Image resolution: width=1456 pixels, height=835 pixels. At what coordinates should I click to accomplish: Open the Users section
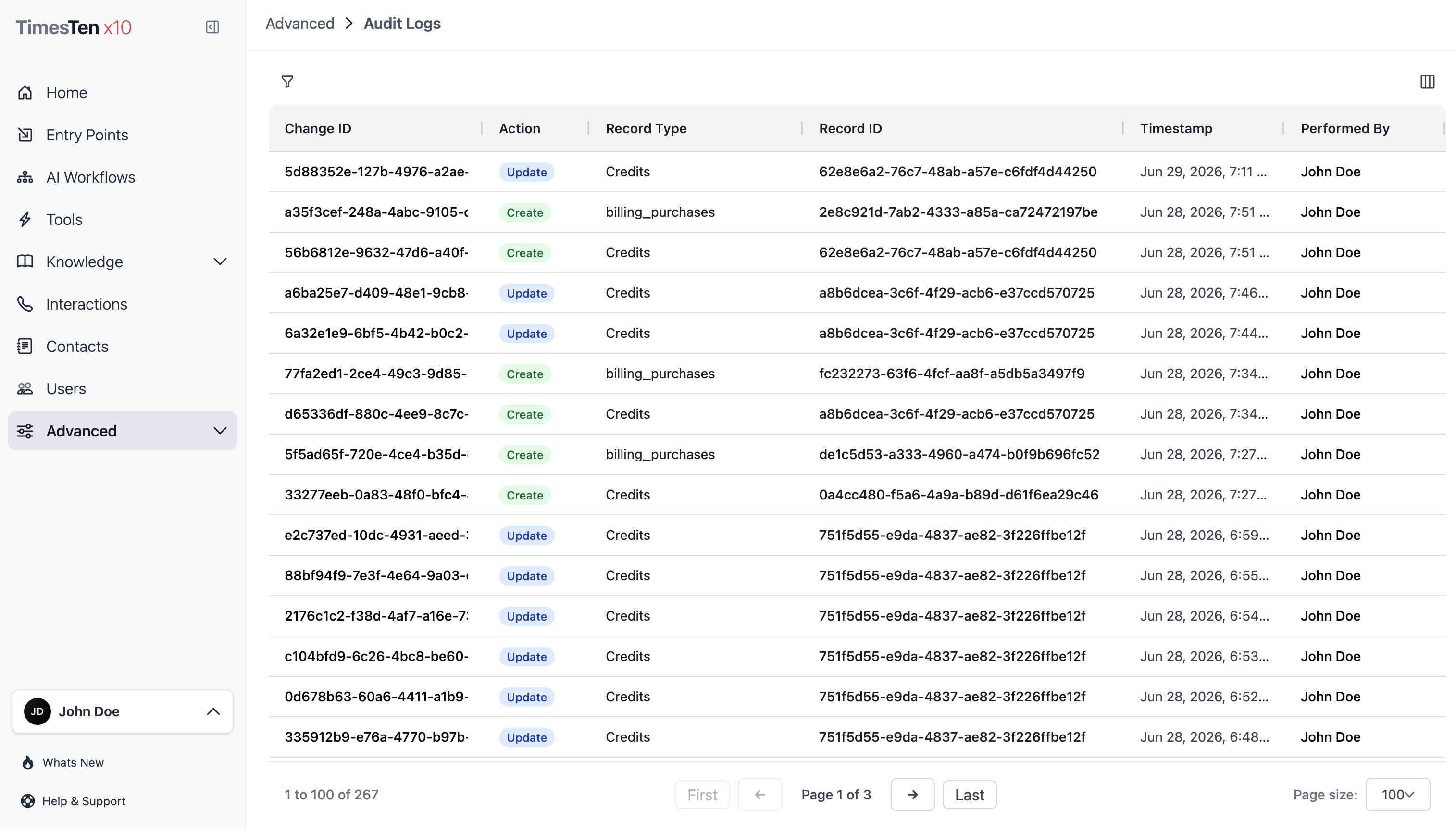(x=122, y=389)
